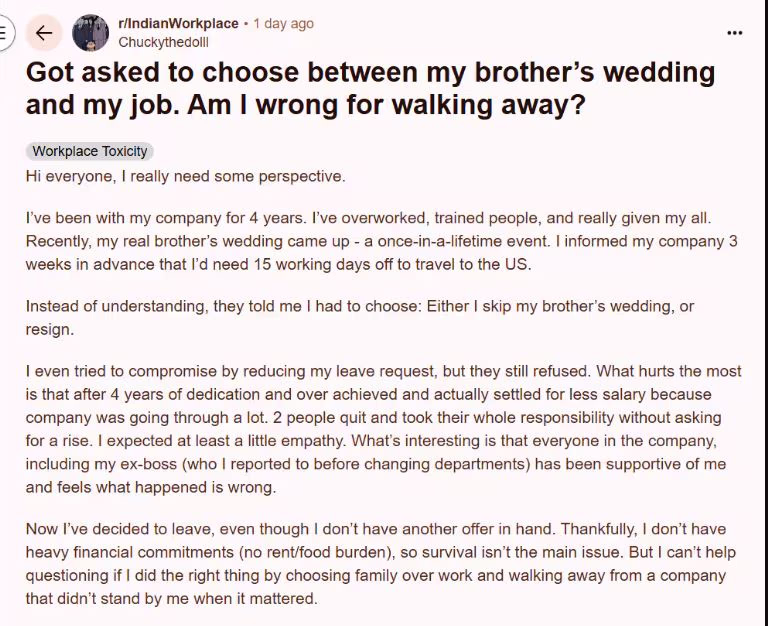
Task: Click the final line "that didn't stand by me"
Action: tap(171, 599)
